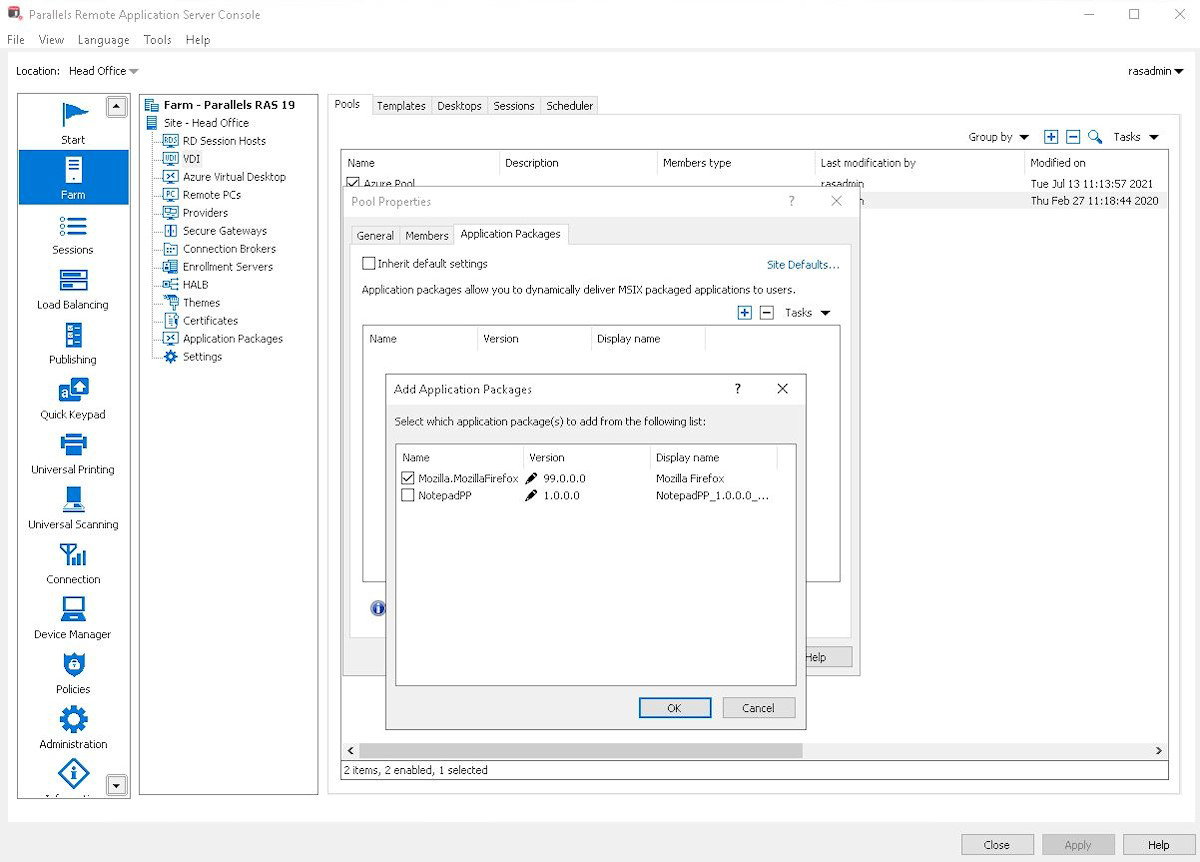Open Load Balancing category
Viewport: 1200px width, 862px height.
point(73,287)
